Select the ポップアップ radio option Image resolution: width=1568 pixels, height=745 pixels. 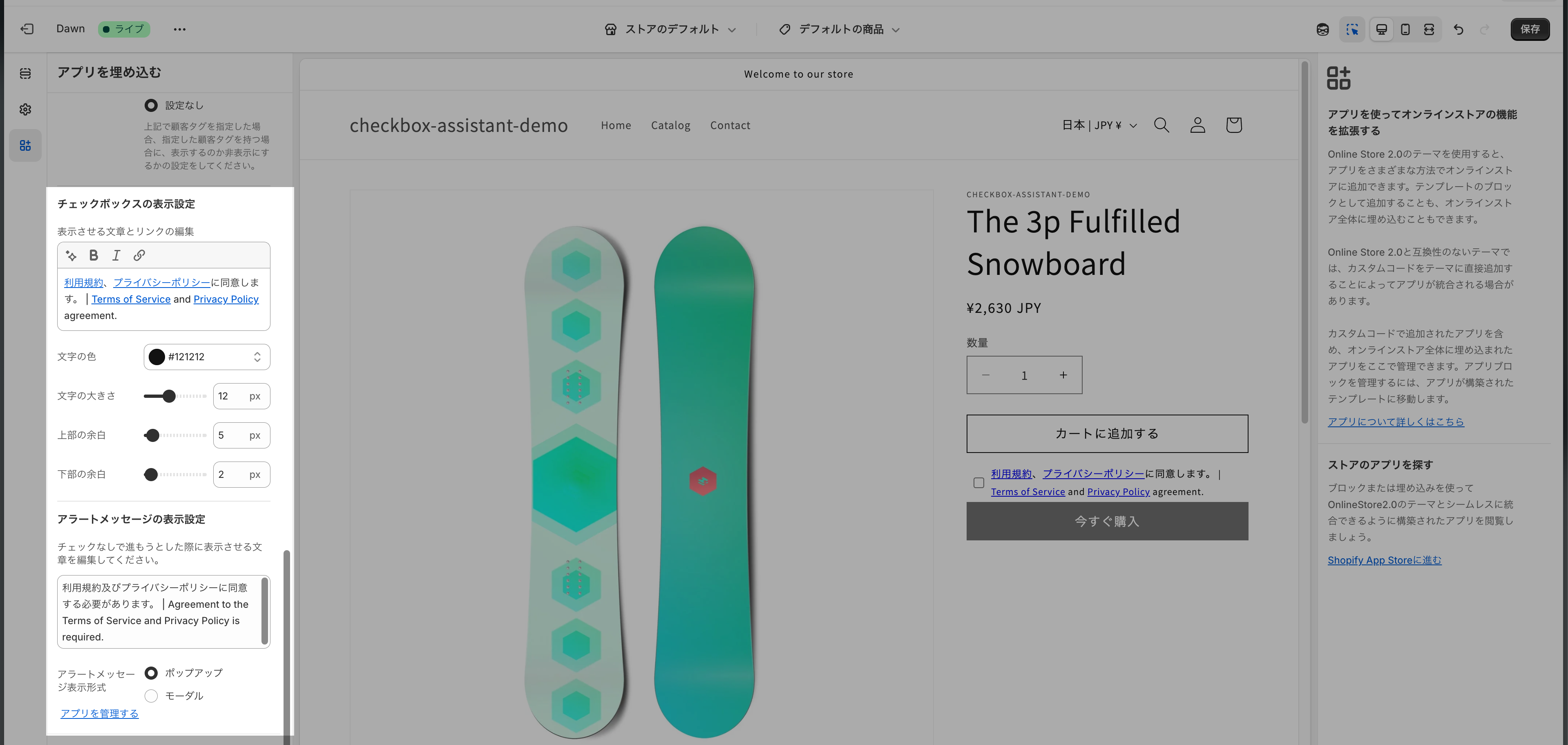[x=152, y=673]
